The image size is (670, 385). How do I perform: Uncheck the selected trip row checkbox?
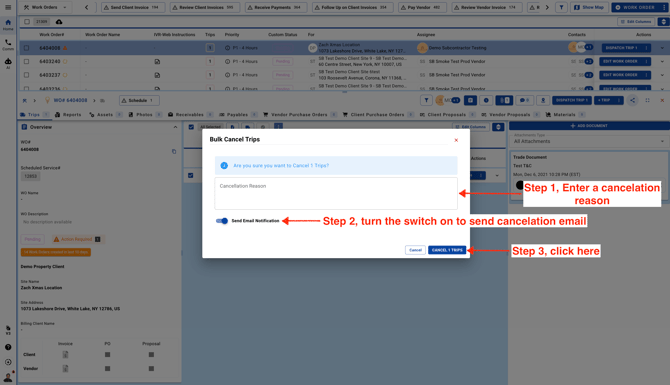tap(191, 176)
